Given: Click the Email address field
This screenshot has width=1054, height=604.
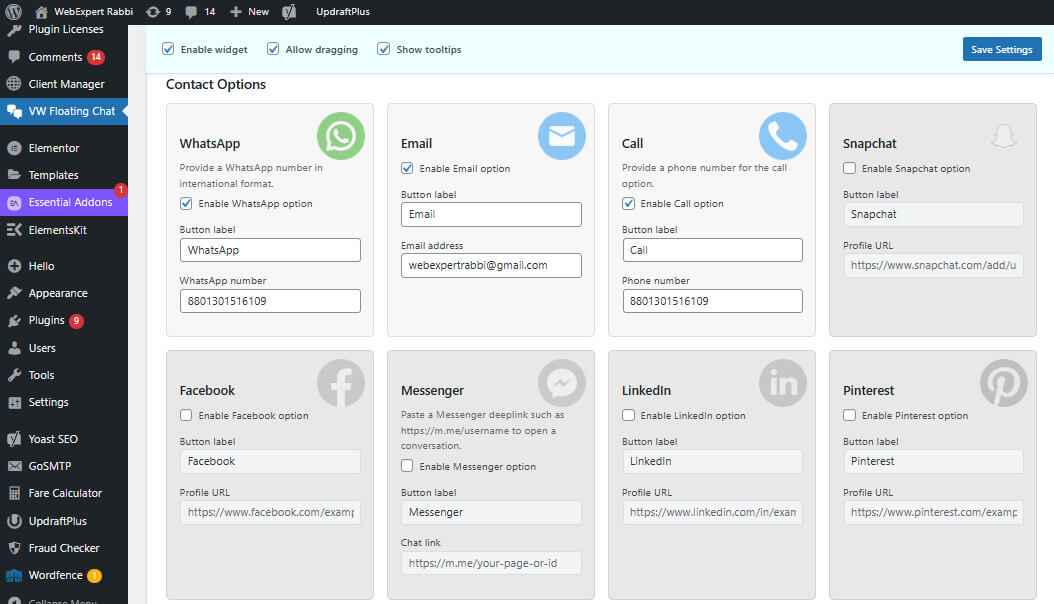Looking at the screenshot, I should coord(491,265).
